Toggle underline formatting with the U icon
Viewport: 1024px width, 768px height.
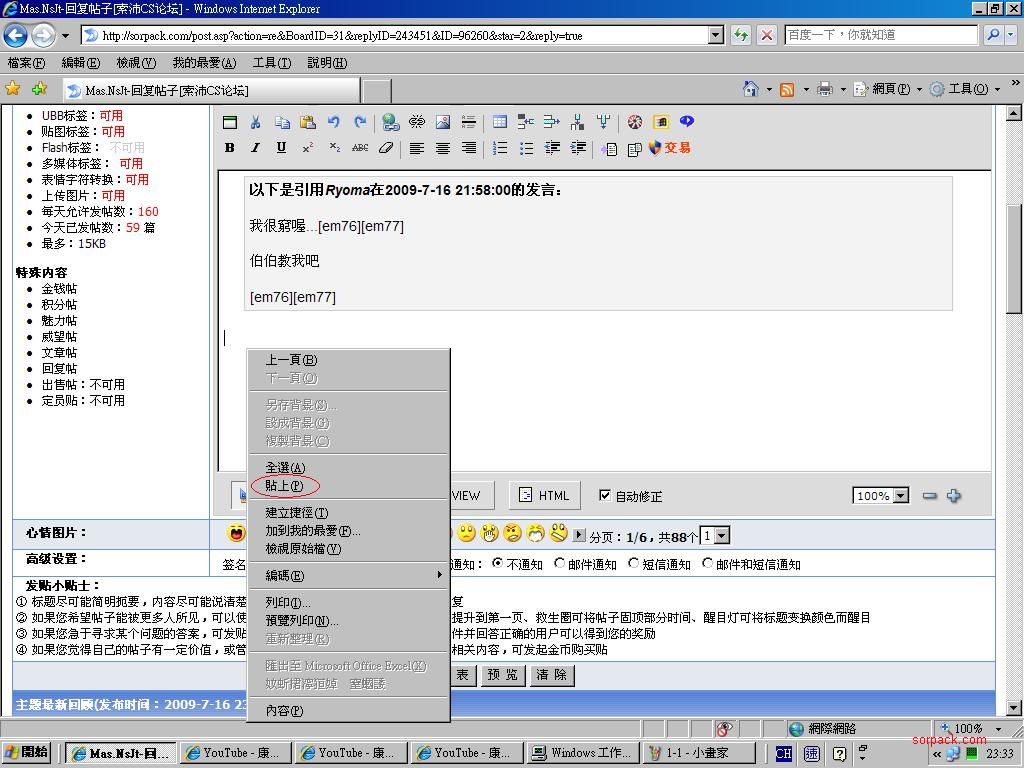point(281,148)
